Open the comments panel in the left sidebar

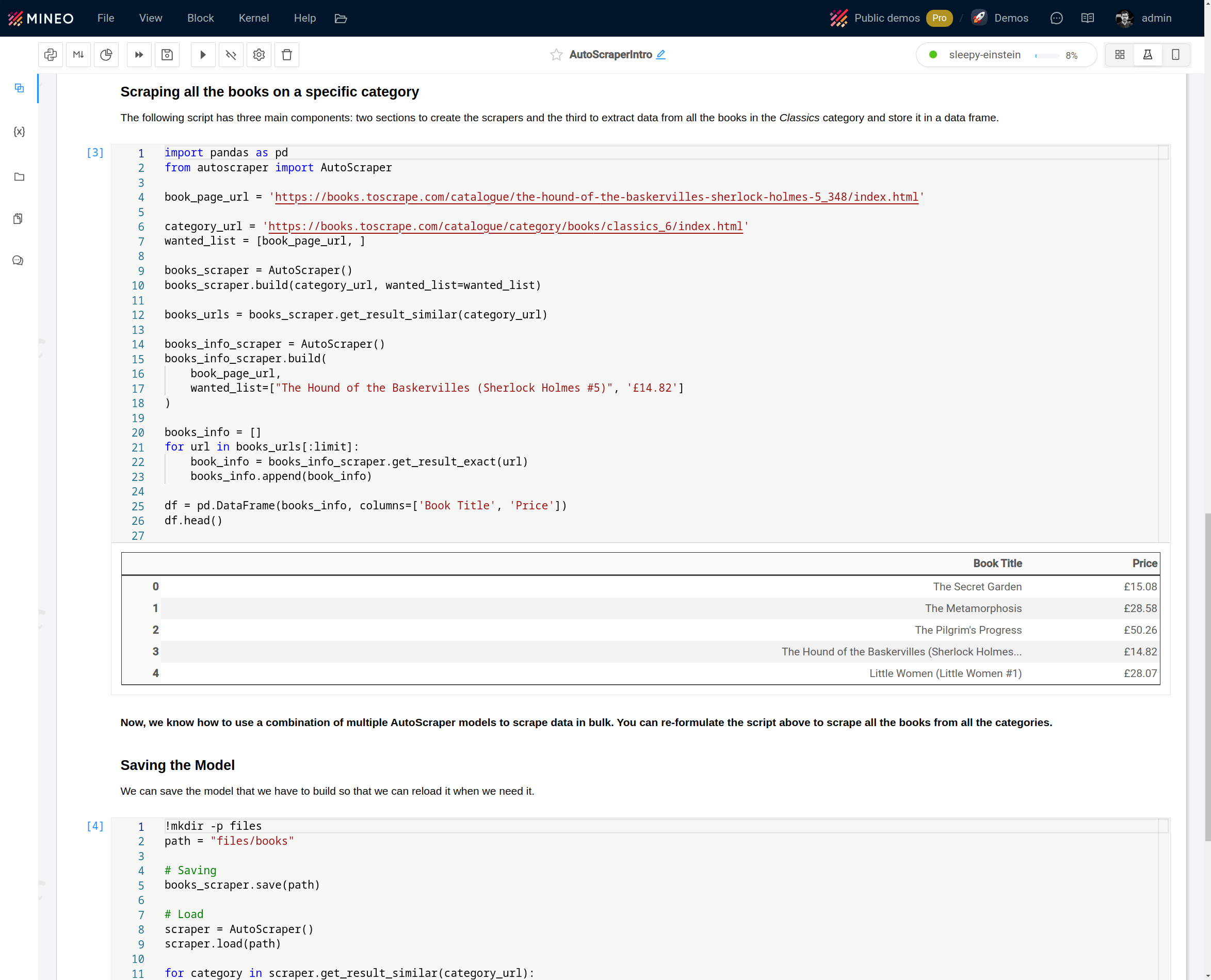[18, 260]
